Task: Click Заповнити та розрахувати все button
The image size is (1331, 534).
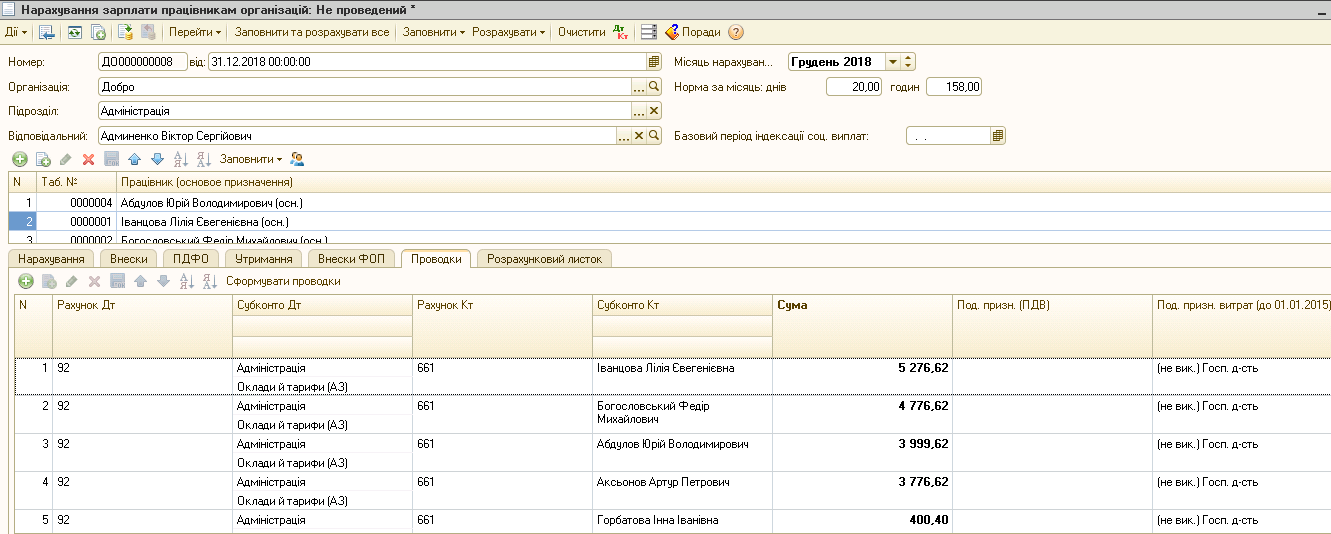Action: coord(311,32)
